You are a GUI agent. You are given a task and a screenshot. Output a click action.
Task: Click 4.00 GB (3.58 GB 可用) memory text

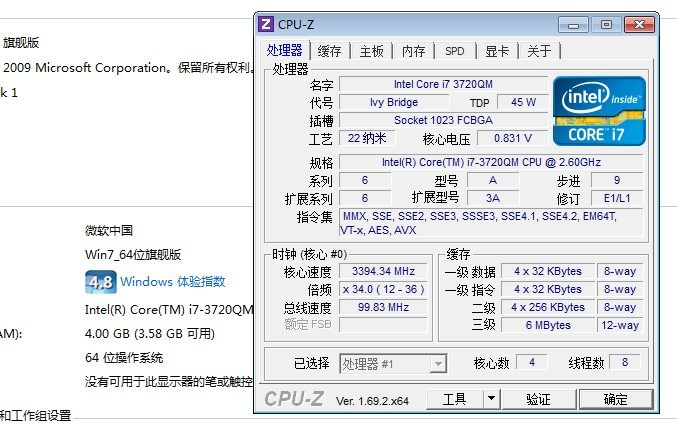coord(150,334)
